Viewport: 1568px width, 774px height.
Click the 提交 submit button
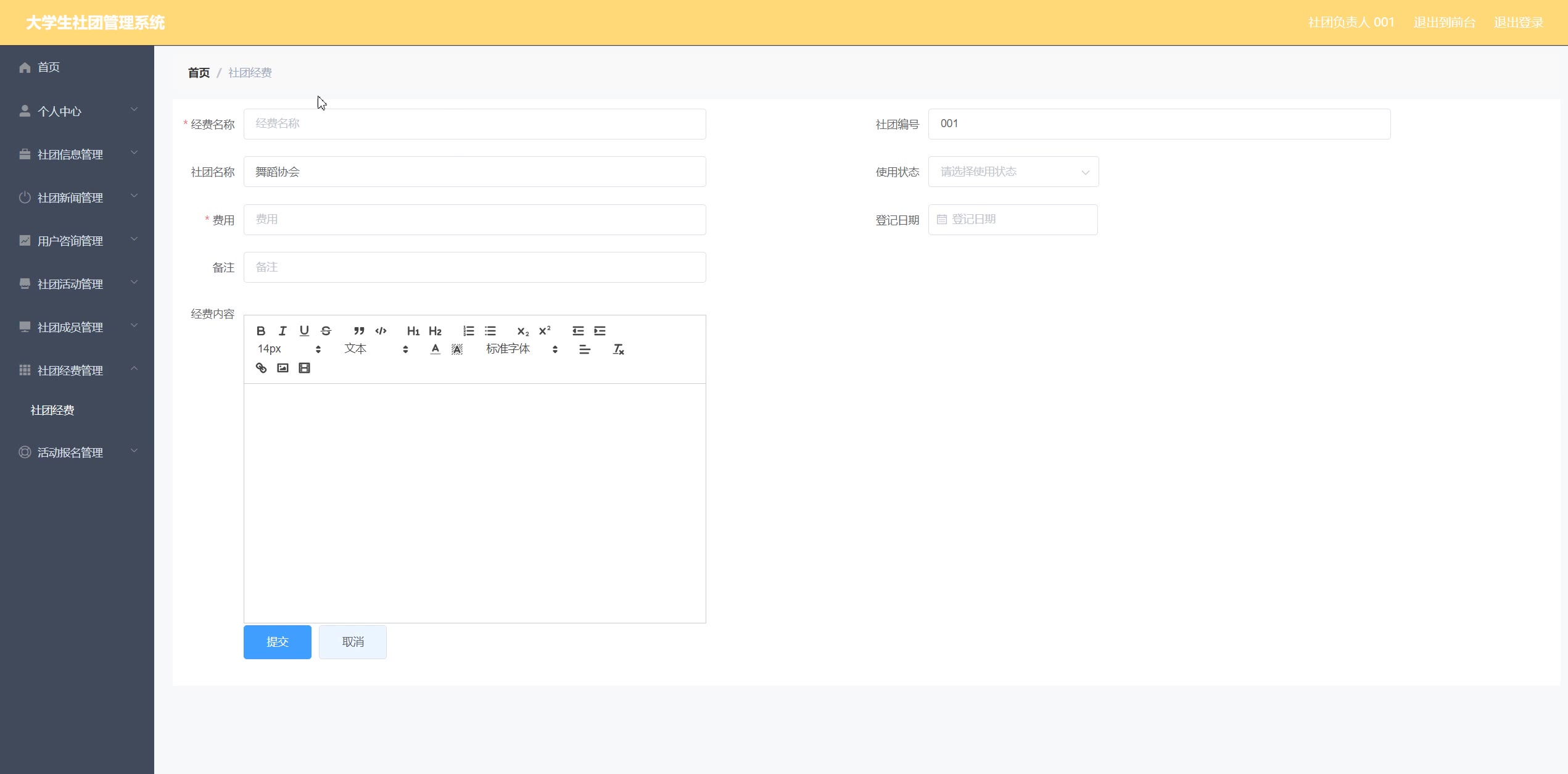277,642
